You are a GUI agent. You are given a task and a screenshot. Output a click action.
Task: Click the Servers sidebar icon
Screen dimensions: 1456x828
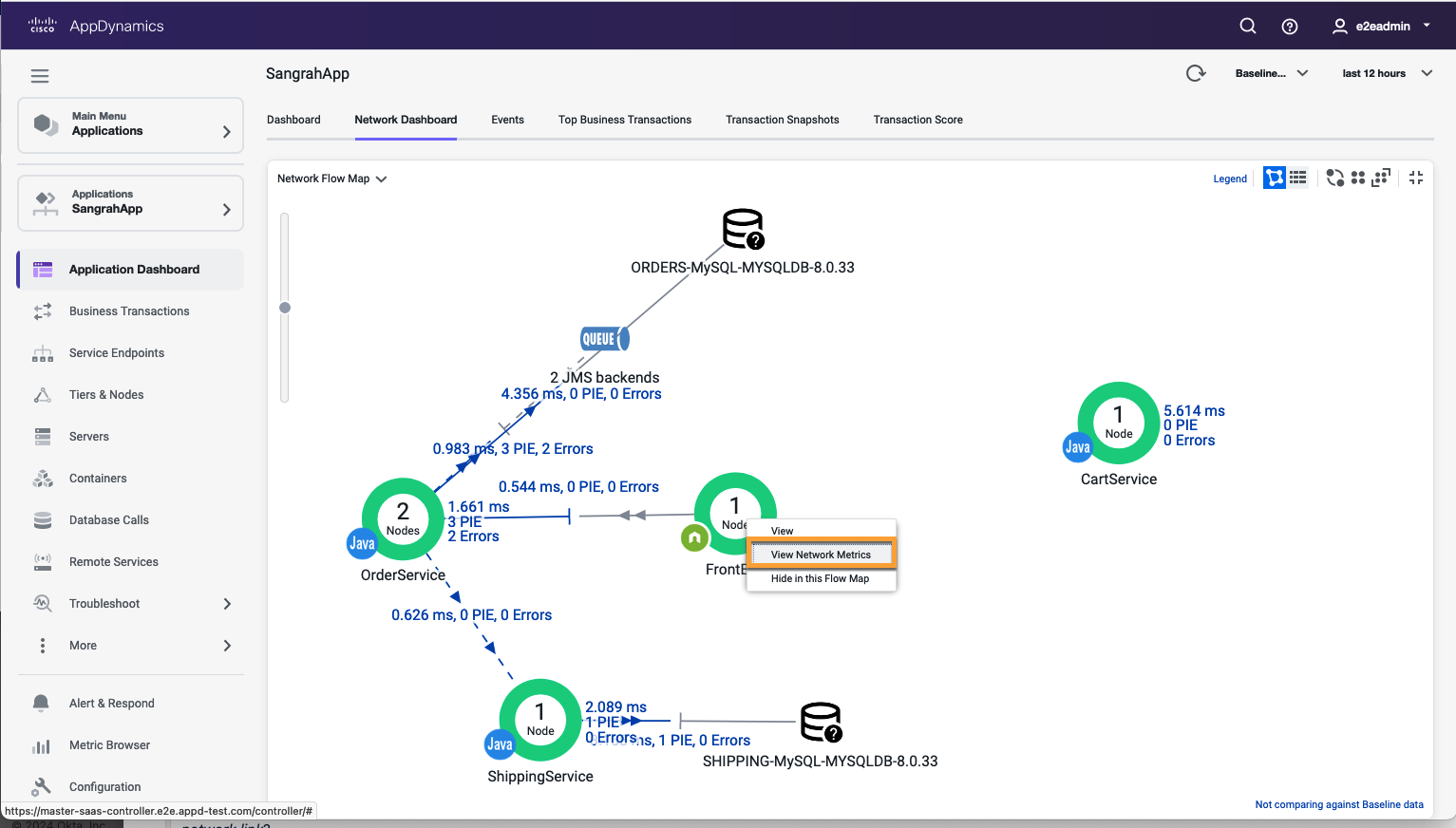point(43,437)
